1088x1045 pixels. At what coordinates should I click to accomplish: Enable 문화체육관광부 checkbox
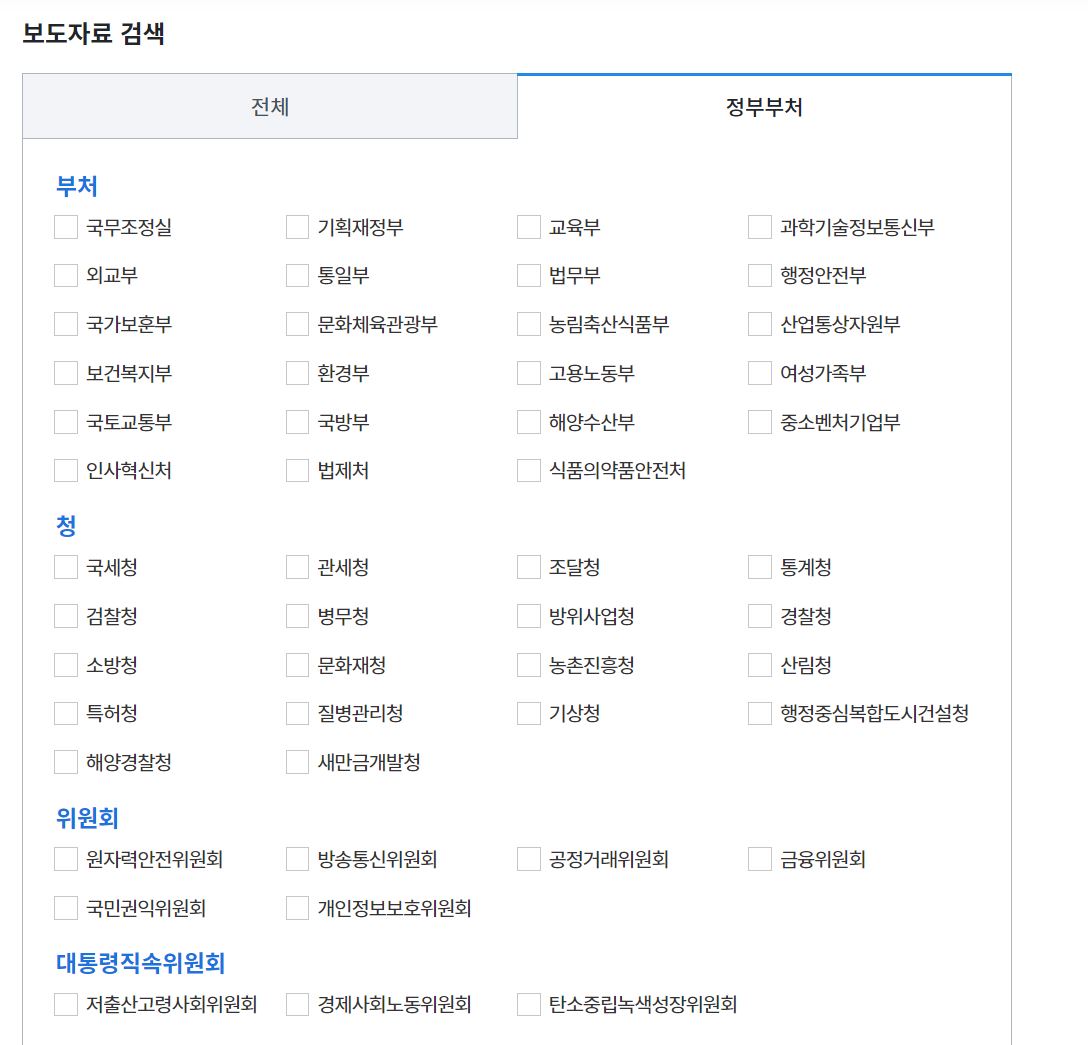click(x=298, y=324)
